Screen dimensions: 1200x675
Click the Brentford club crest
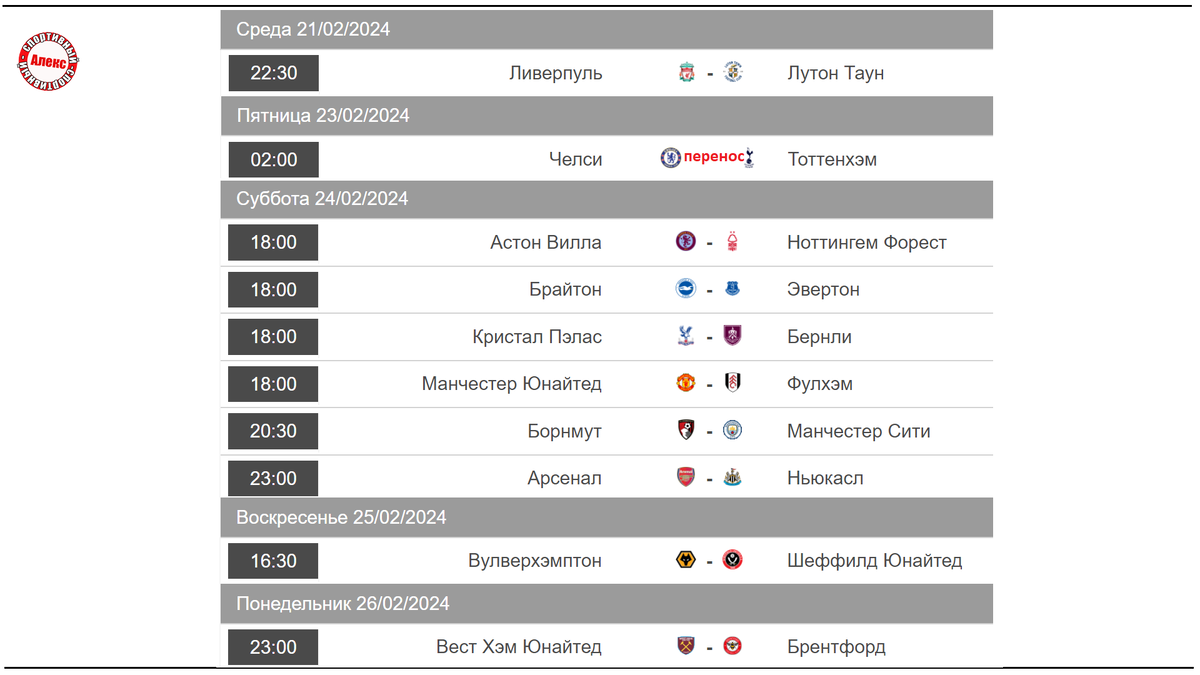[x=733, y=646]
